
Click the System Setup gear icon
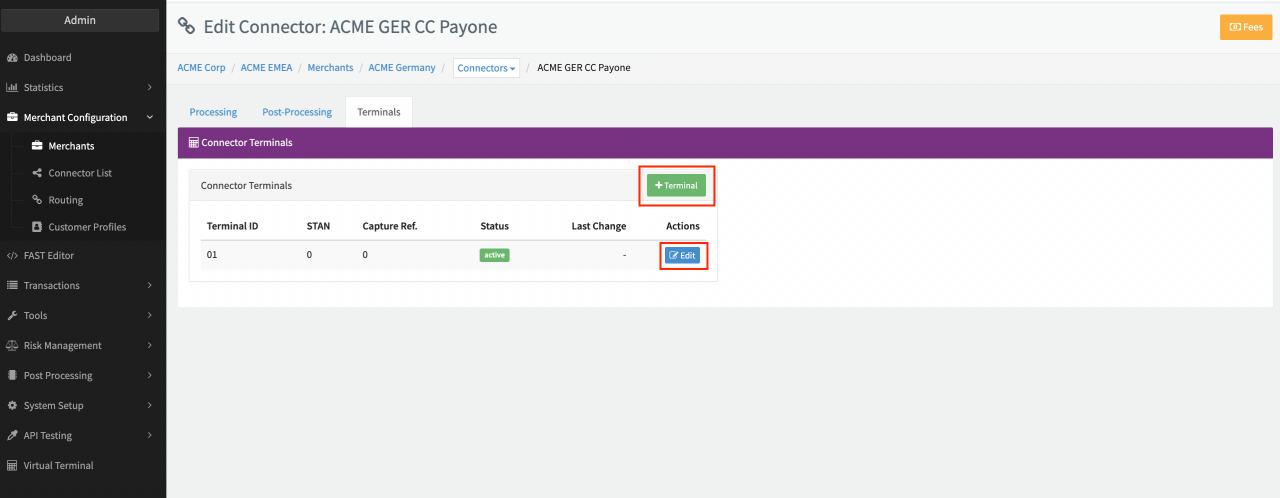tap(13, 406)
